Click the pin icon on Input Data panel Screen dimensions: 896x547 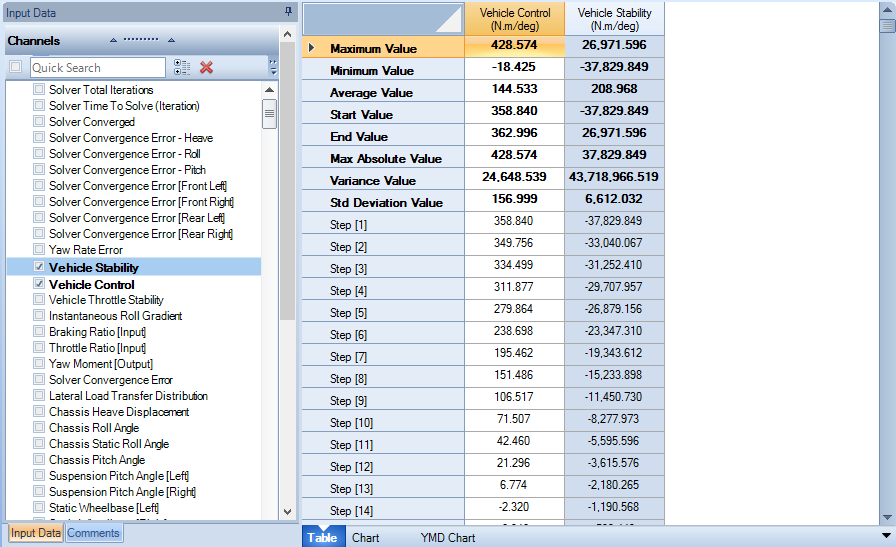pyautogui.click(x=288, y=11)
